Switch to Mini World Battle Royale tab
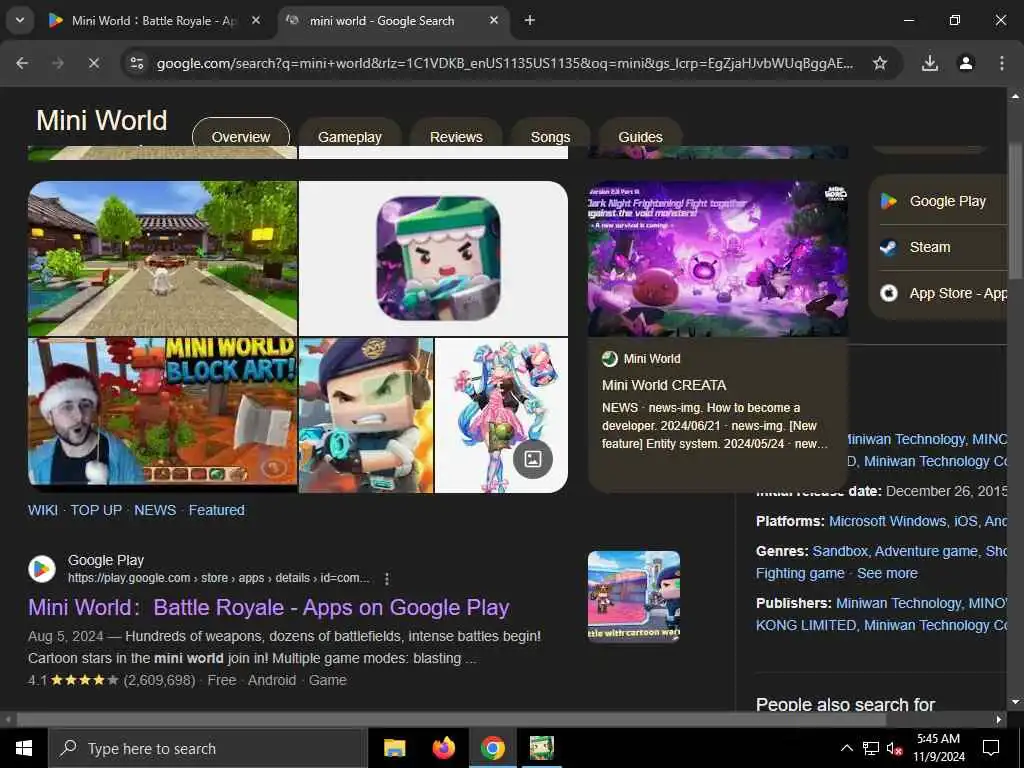 pos(155,21)
